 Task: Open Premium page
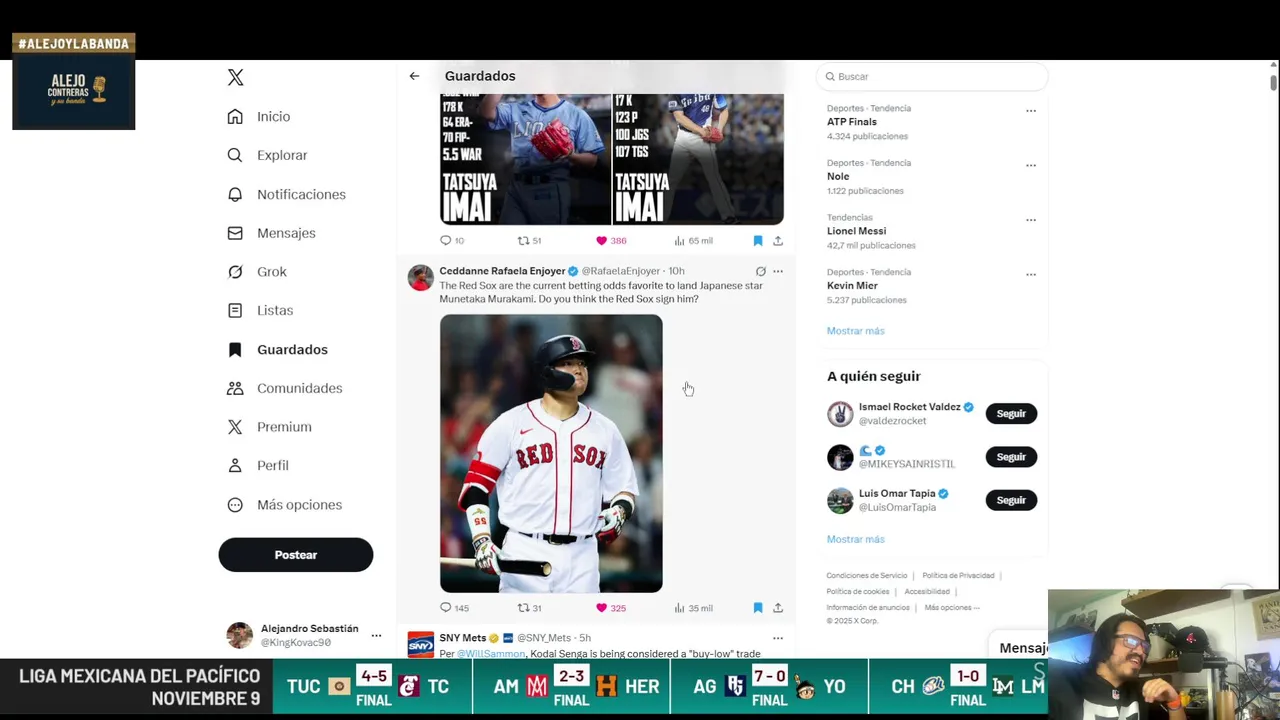[x=269, y=427]
